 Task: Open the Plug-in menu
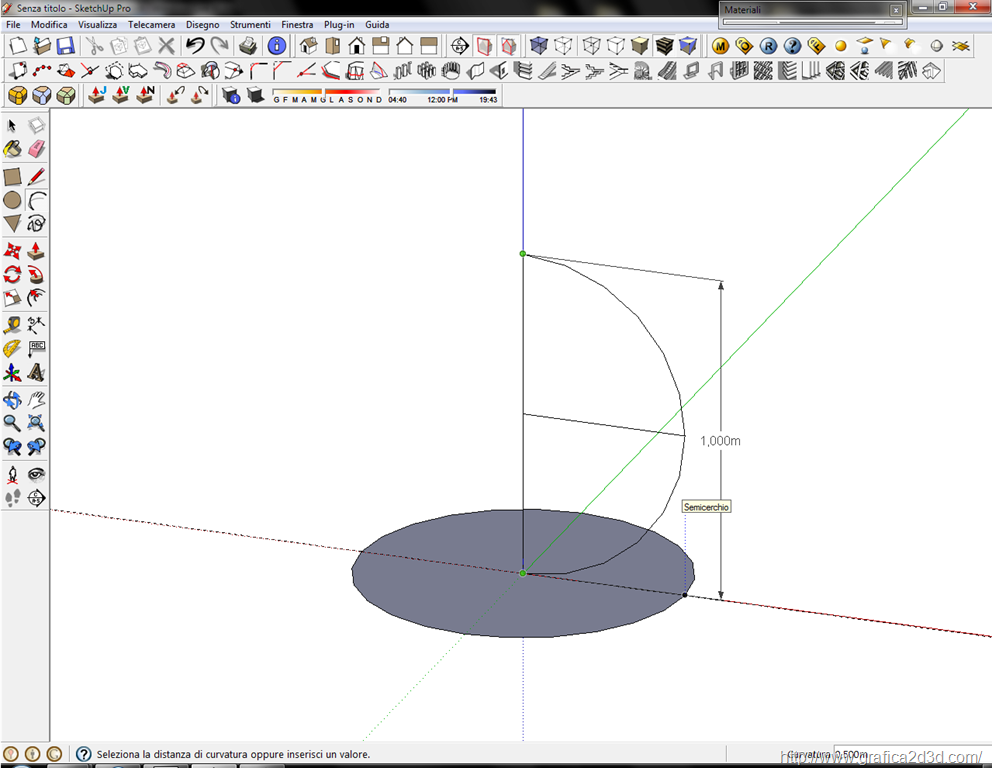tap(338, 24)
